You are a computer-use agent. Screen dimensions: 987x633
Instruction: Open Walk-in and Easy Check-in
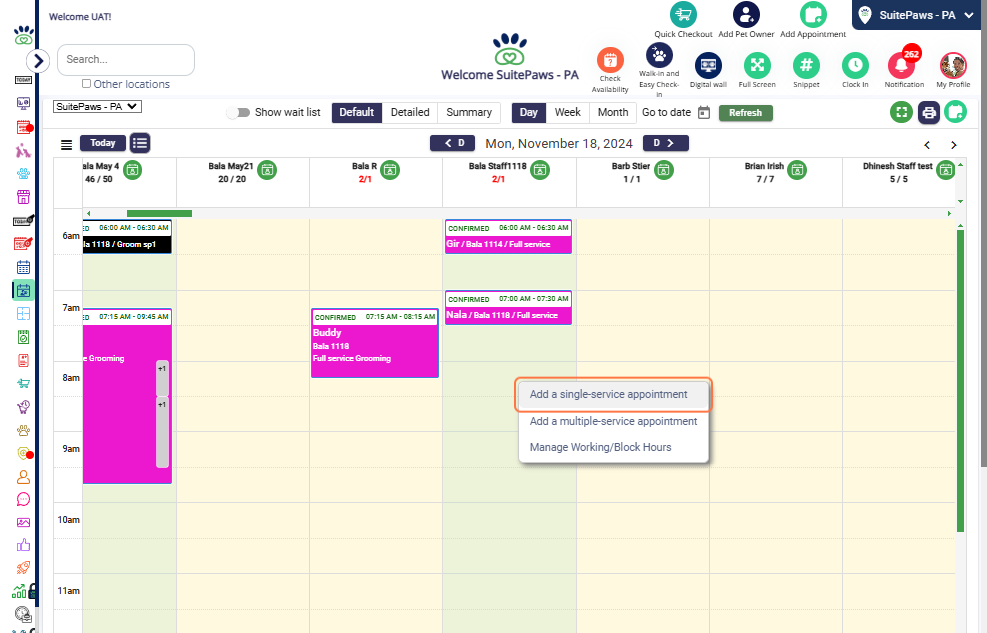coord(659,55)
